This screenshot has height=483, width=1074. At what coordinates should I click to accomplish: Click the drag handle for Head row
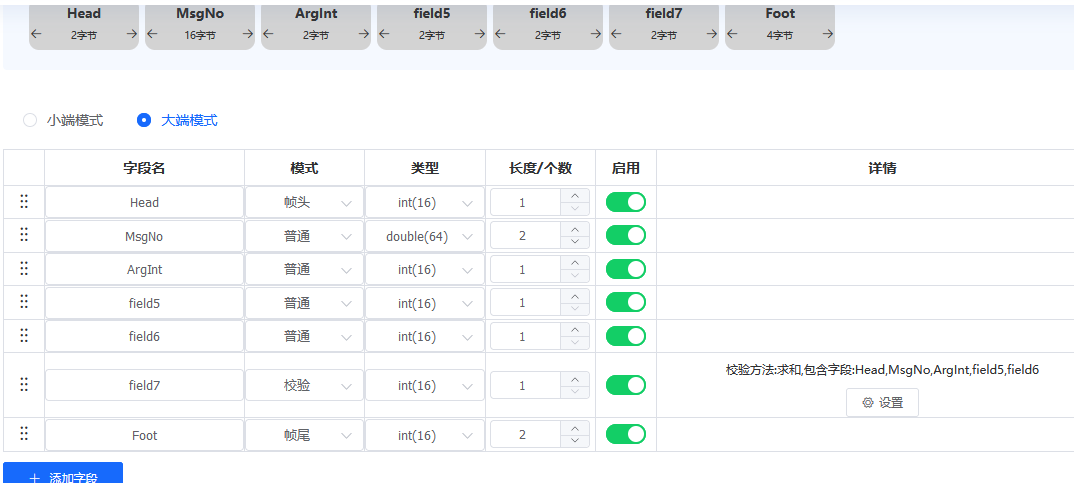[24, 202]
